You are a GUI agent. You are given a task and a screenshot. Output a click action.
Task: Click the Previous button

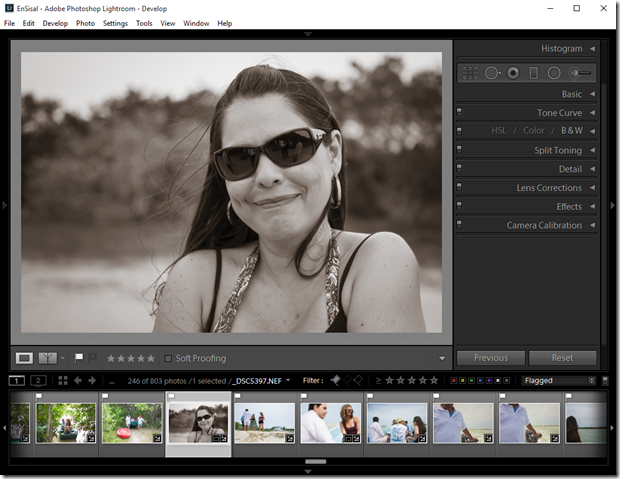(x=491, y=358)
